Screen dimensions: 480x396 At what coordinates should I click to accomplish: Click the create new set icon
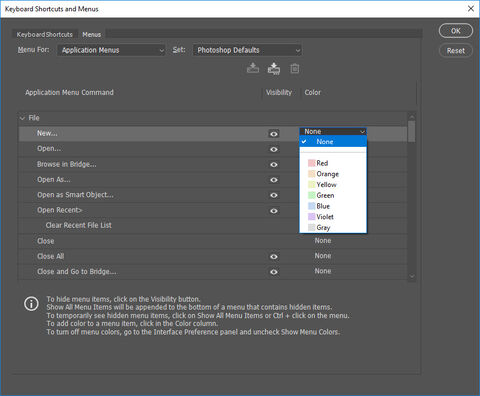[274, 69]
